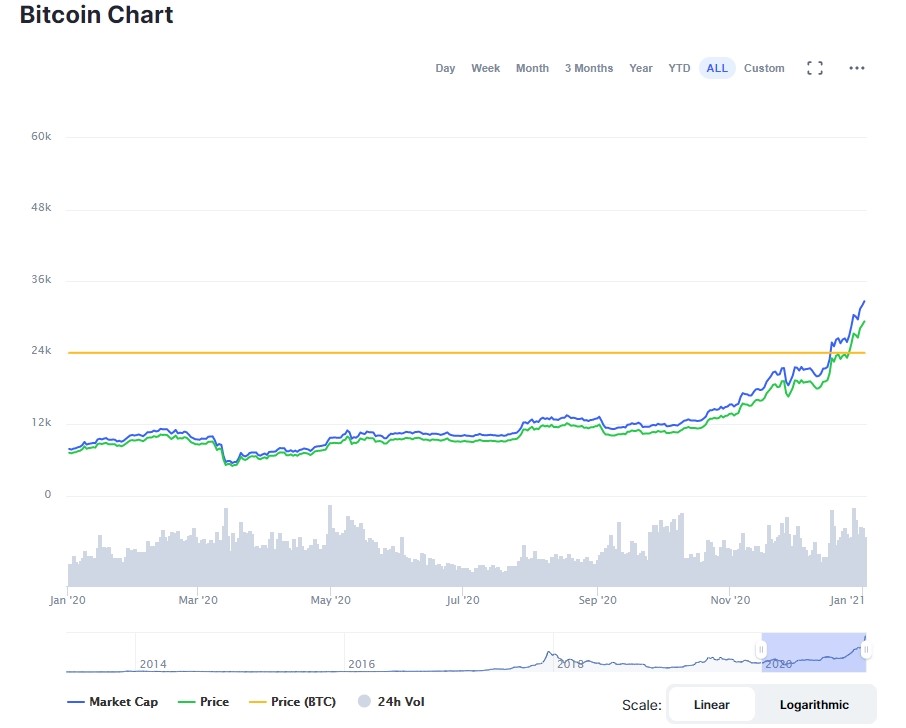Click the Nov '20 x-axis label
This screenshot has width=906, height=728.
point(730,600)
